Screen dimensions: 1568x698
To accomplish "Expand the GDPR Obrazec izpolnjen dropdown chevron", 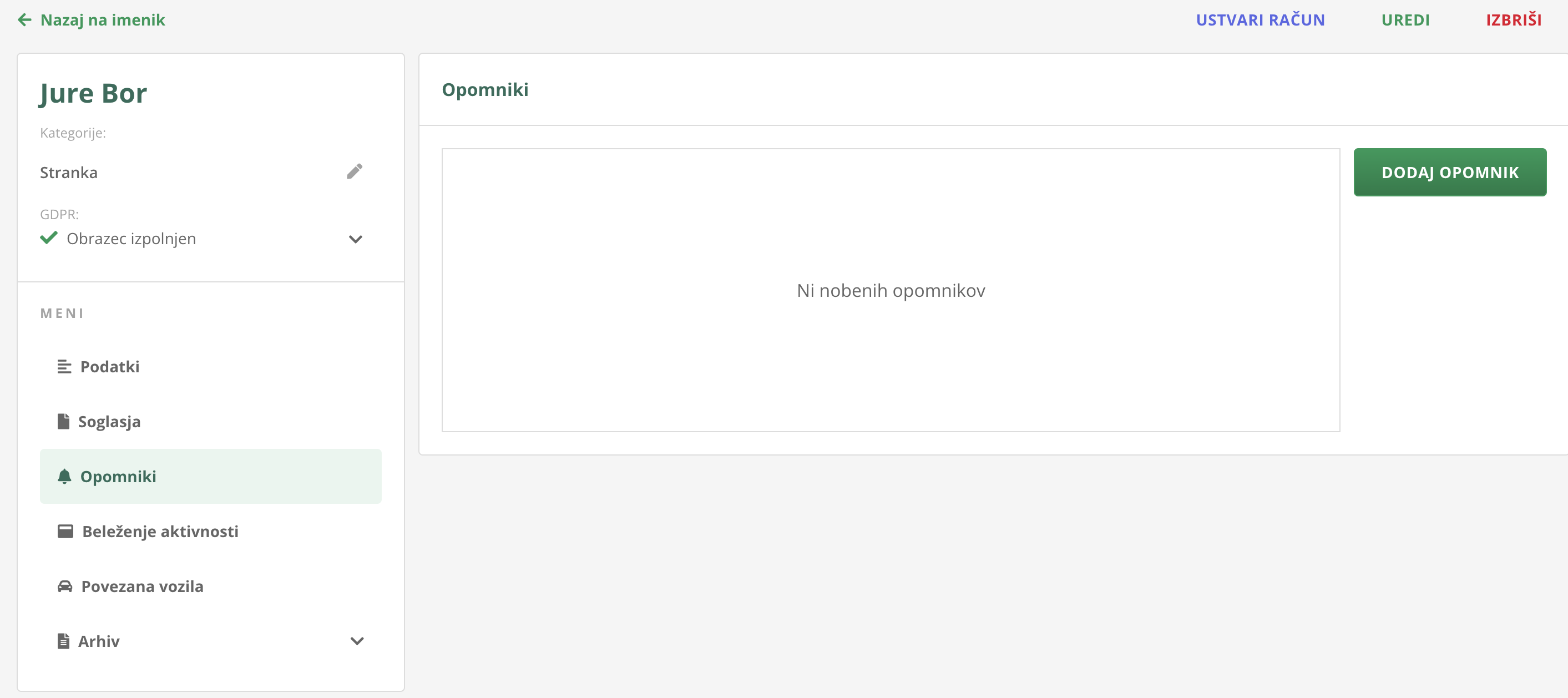I will click(x=356, y=239).
